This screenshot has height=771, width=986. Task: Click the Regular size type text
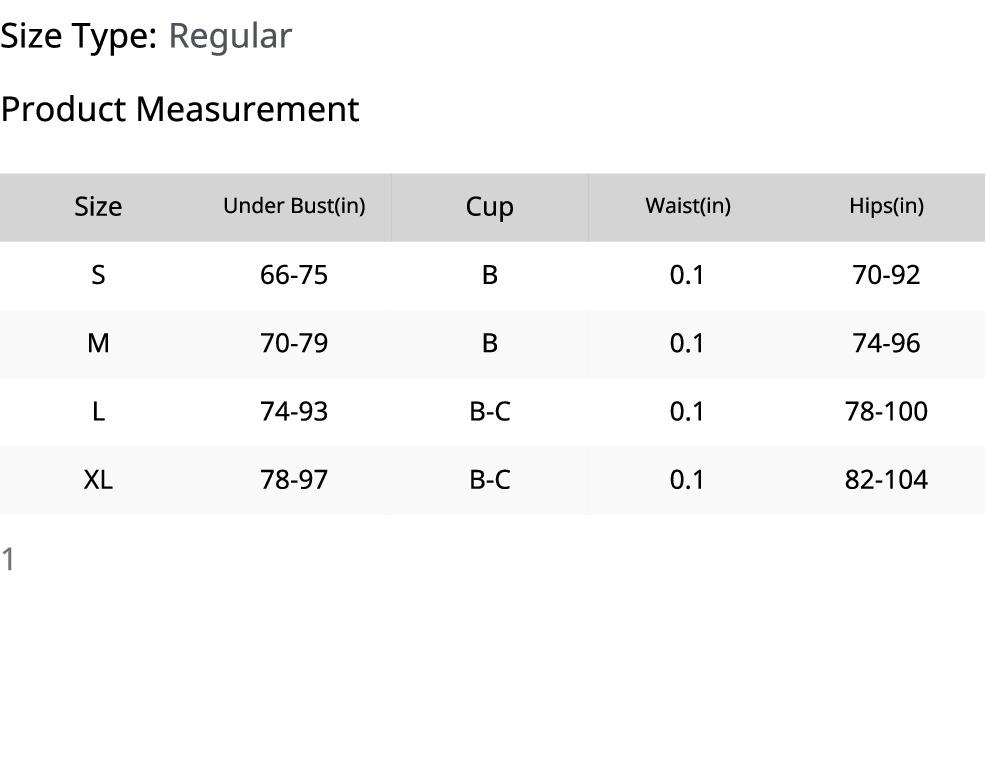[230, 36]
